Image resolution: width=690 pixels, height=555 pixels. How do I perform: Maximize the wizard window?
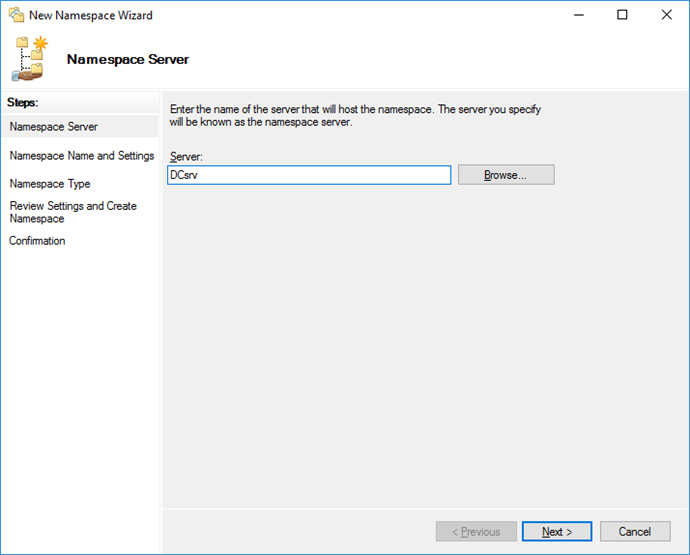[622, 15]
